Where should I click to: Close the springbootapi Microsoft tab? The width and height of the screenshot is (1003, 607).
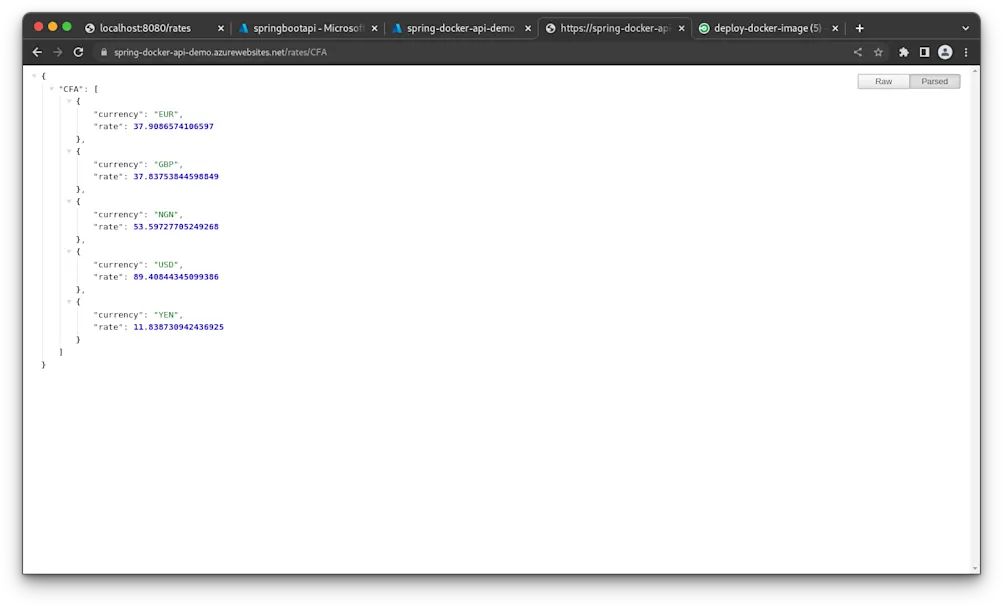click(374, 28)
